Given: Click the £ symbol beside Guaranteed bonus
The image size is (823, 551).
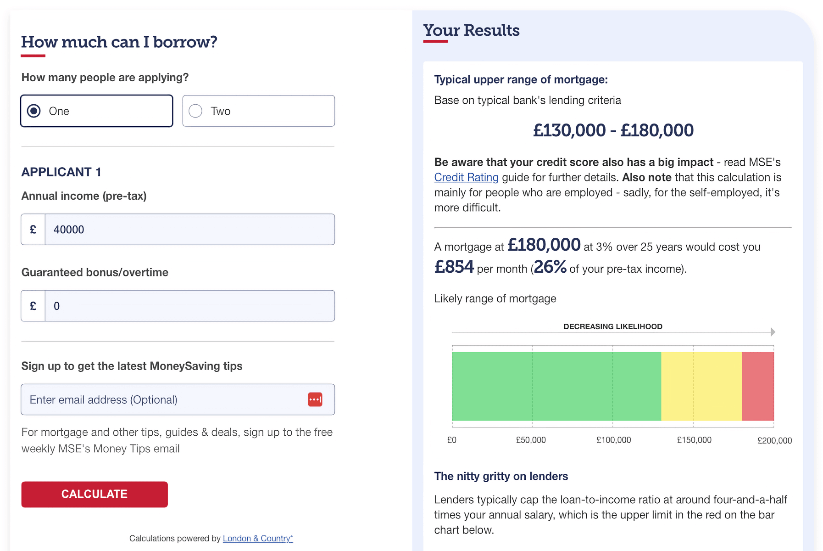Looking at the screenshot, I should [x=33, y=306].
